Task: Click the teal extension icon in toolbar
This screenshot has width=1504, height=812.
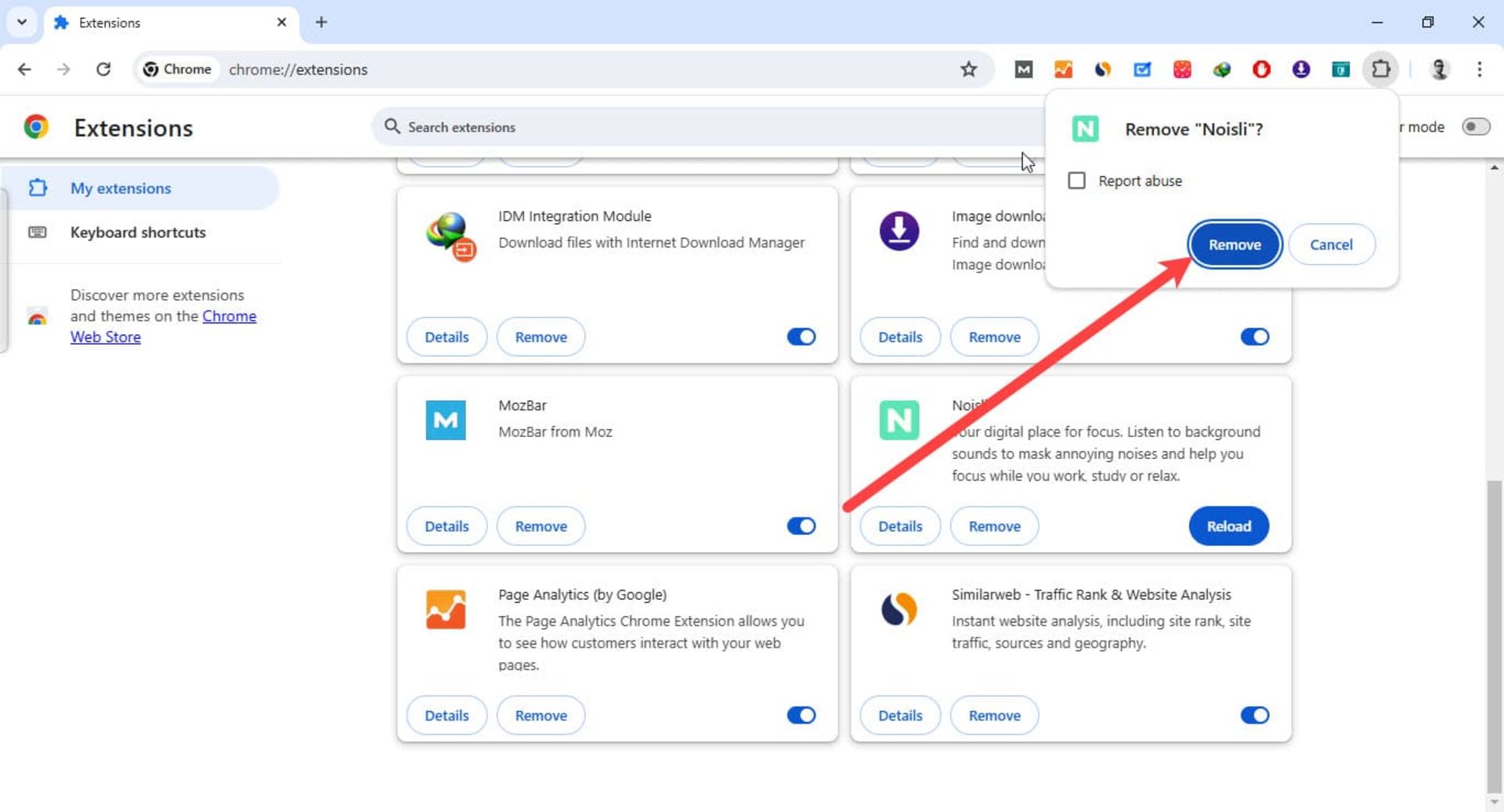Action: coord(1340,69)
